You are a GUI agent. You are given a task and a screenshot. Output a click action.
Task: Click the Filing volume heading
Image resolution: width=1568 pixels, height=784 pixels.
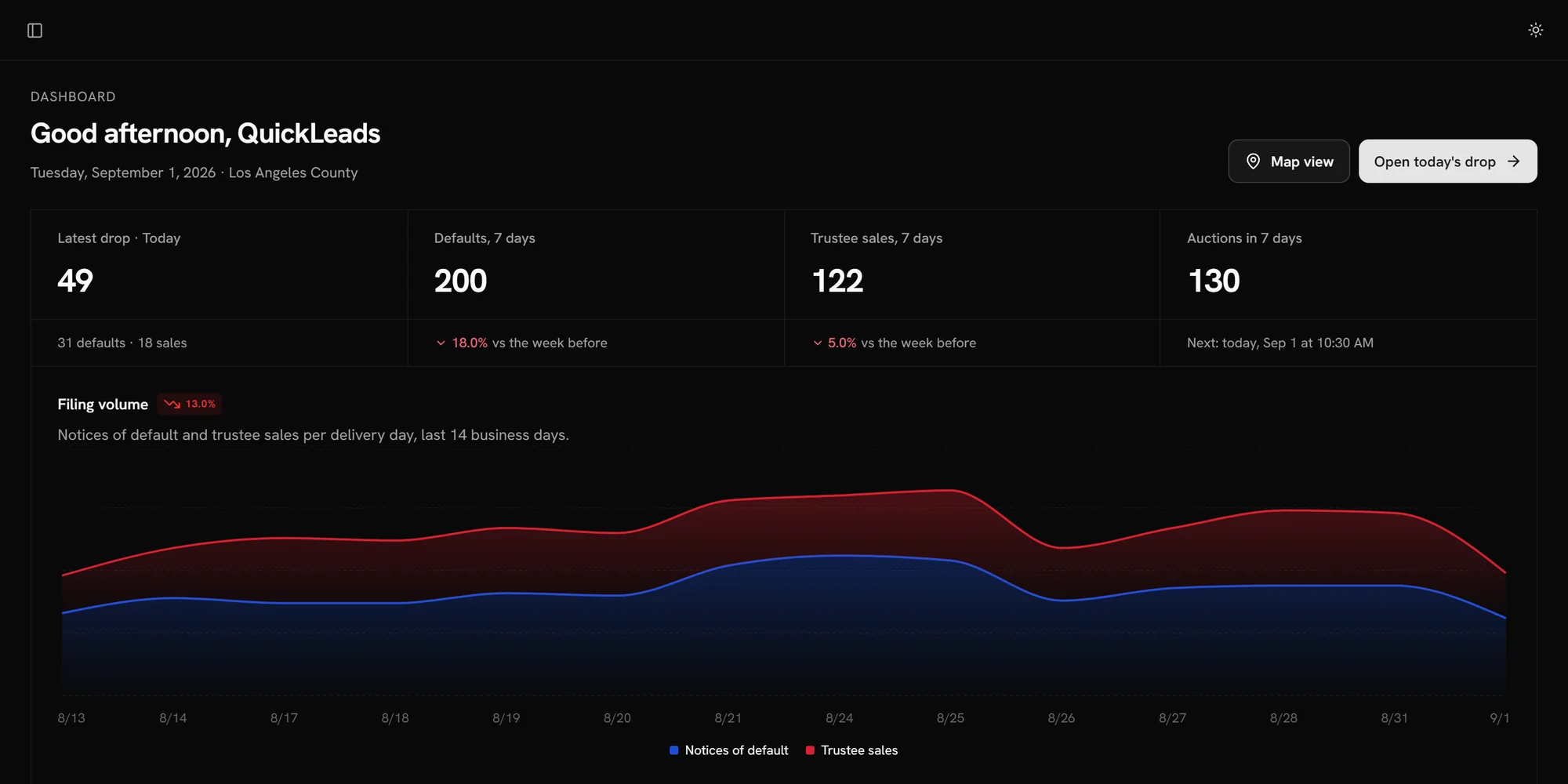tap(103, 405)
